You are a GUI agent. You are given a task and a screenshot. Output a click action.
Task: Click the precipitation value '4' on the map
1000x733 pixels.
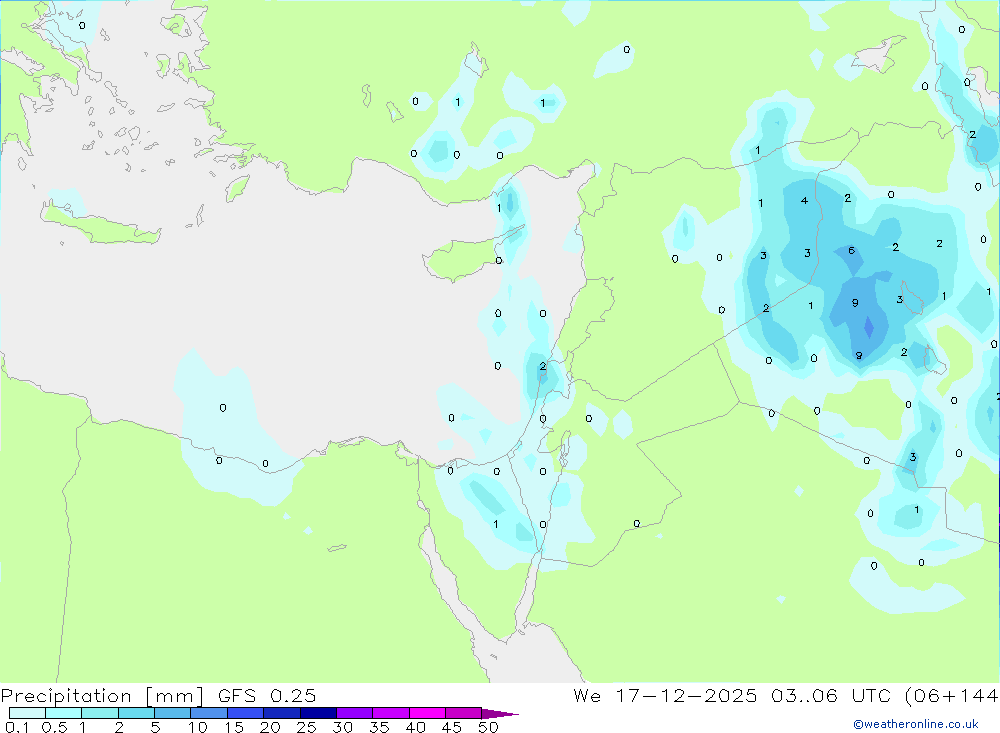804,200
